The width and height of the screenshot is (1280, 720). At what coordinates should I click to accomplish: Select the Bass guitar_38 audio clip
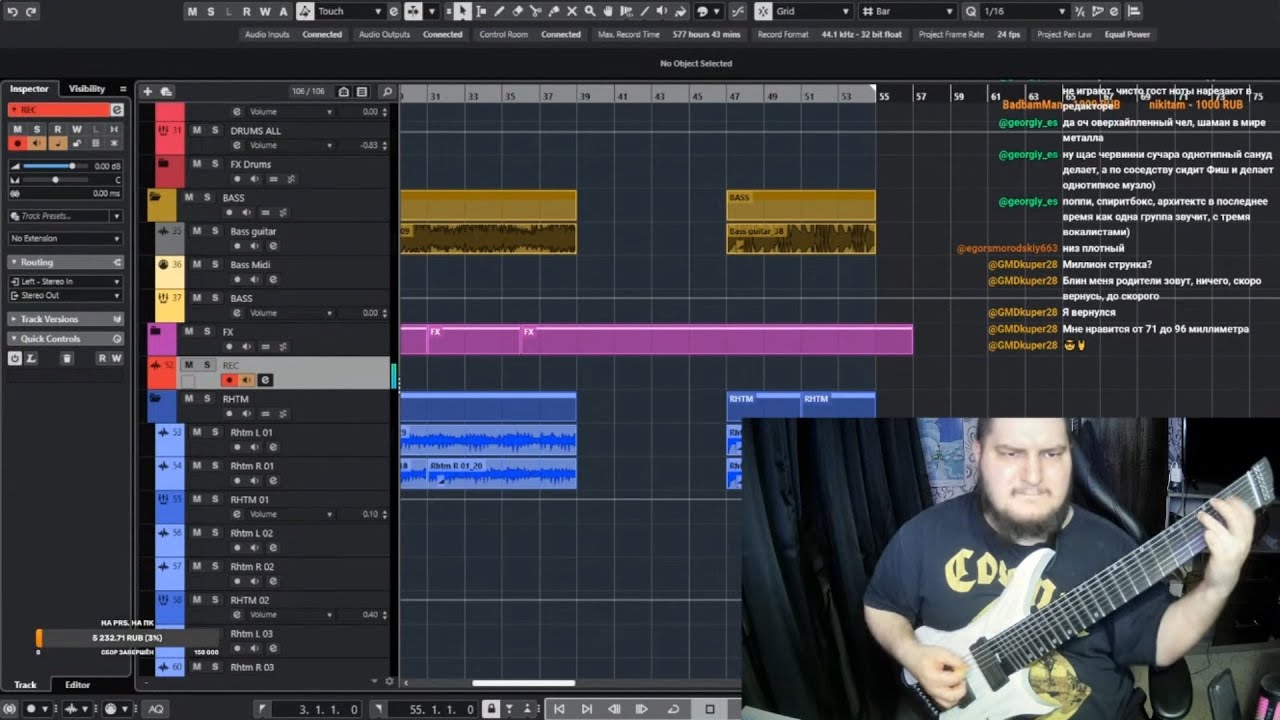800,238
